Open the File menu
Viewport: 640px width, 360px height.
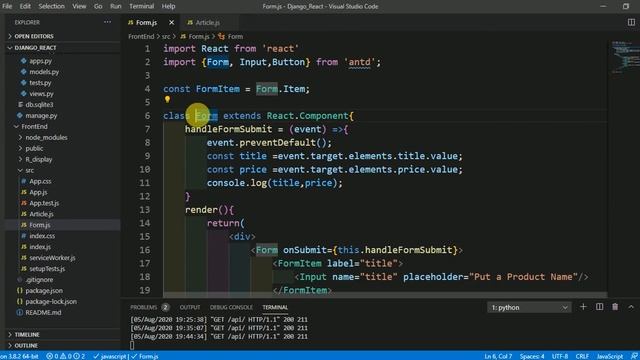coord(7,6)
